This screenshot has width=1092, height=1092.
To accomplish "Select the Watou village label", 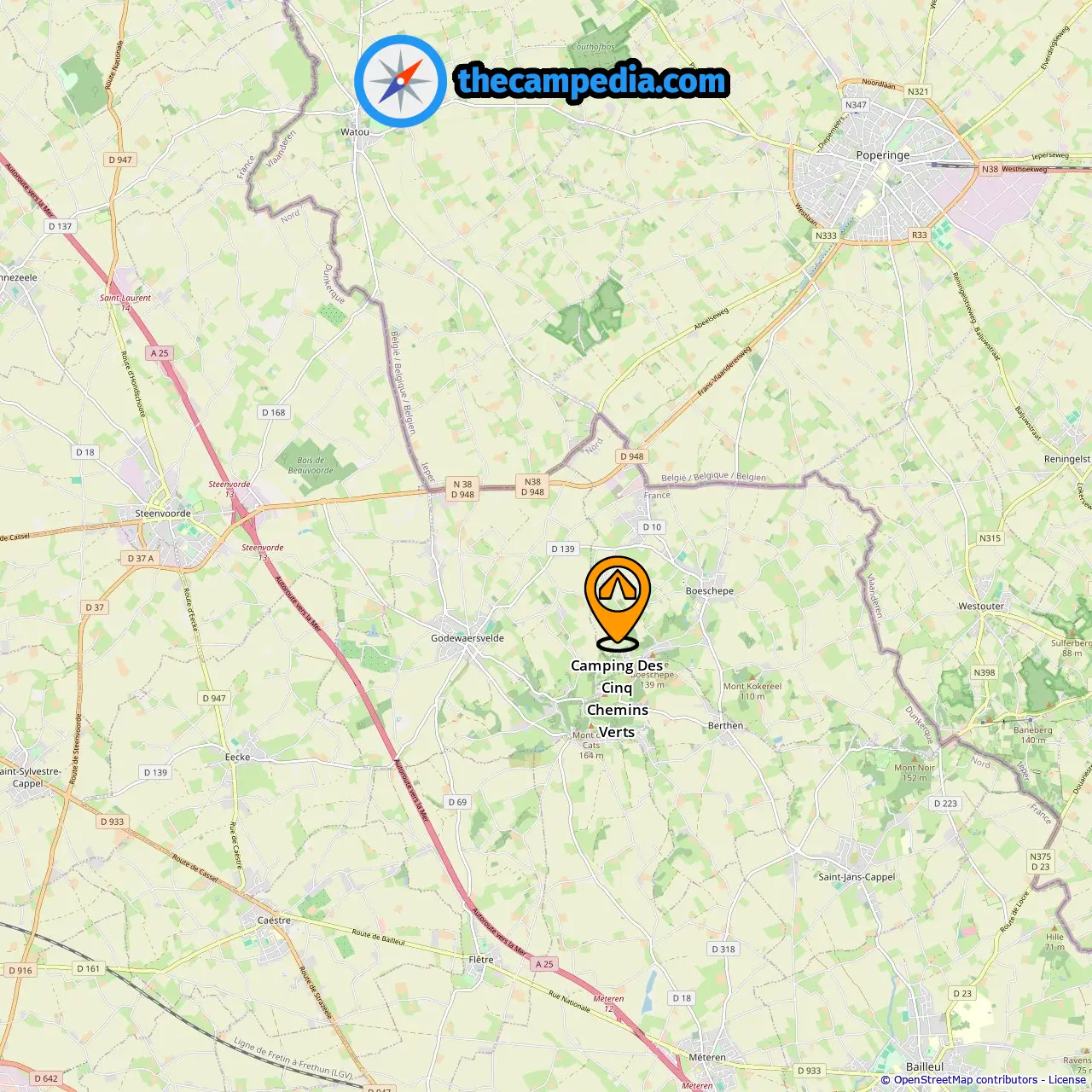I will 355,132.
